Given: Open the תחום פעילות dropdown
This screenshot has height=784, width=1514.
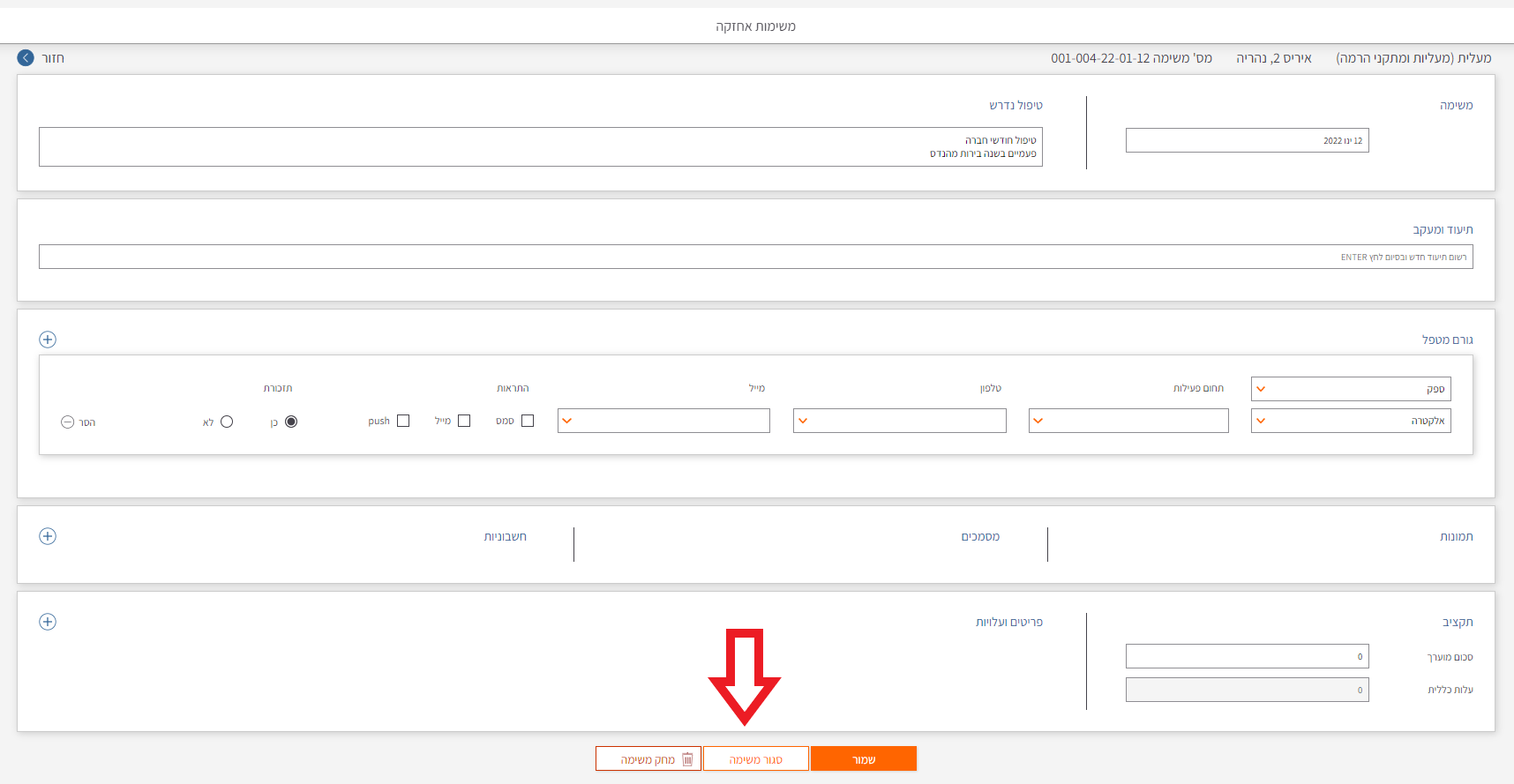Looking at the screenshot, I should pos(1128,421).
